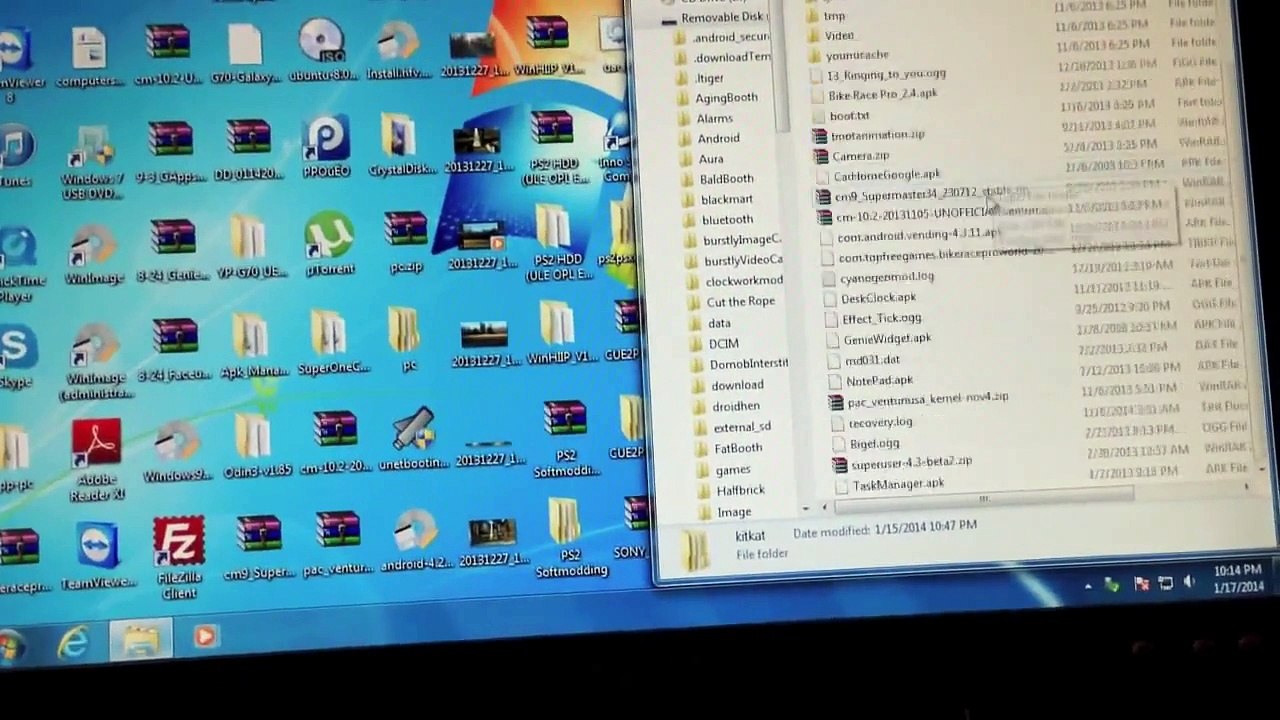The width and height of the screenshot is (1280, 720).
Task: Select the Effect_Tick.ogg file
Action: (872, 319)
